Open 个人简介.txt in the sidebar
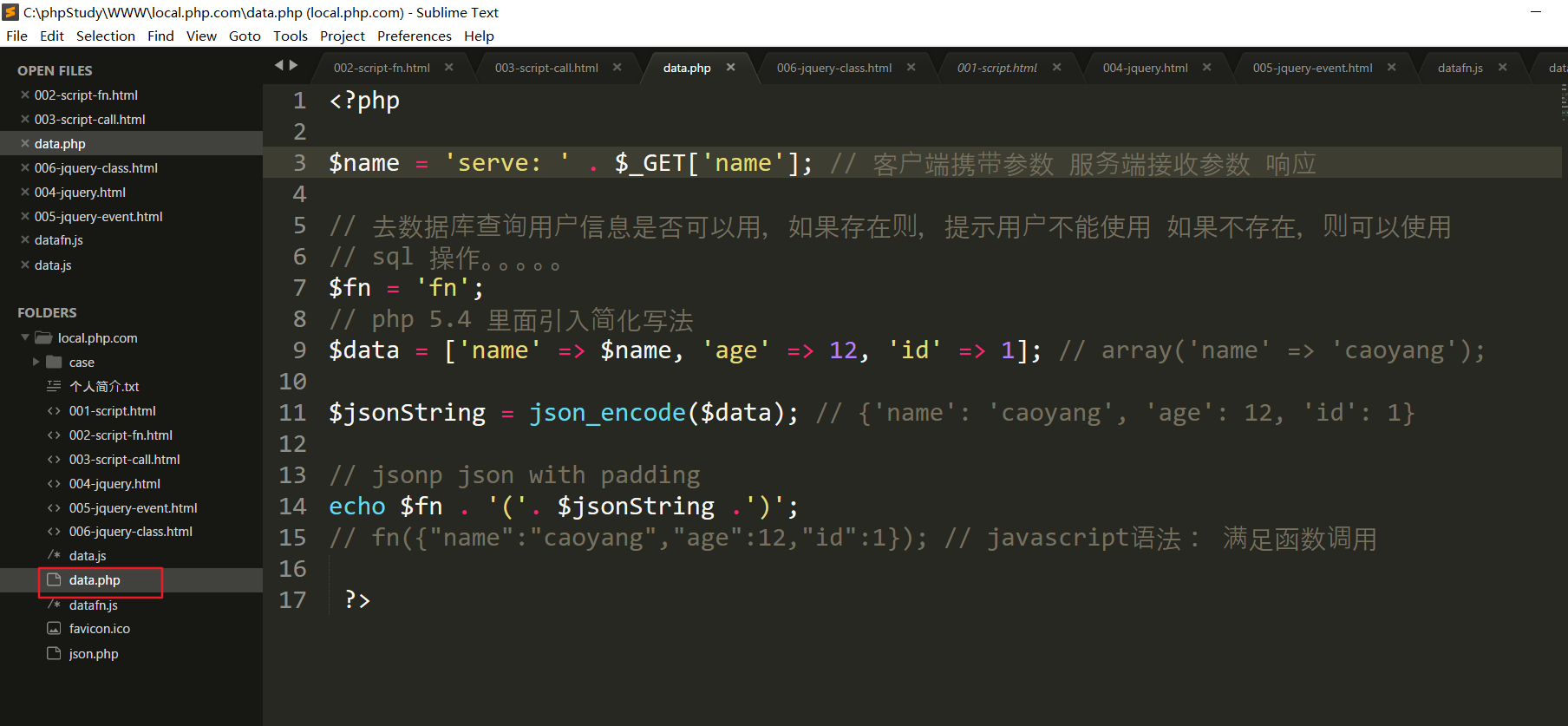Viewport: 1568px width, 726px height. [104, 387]
